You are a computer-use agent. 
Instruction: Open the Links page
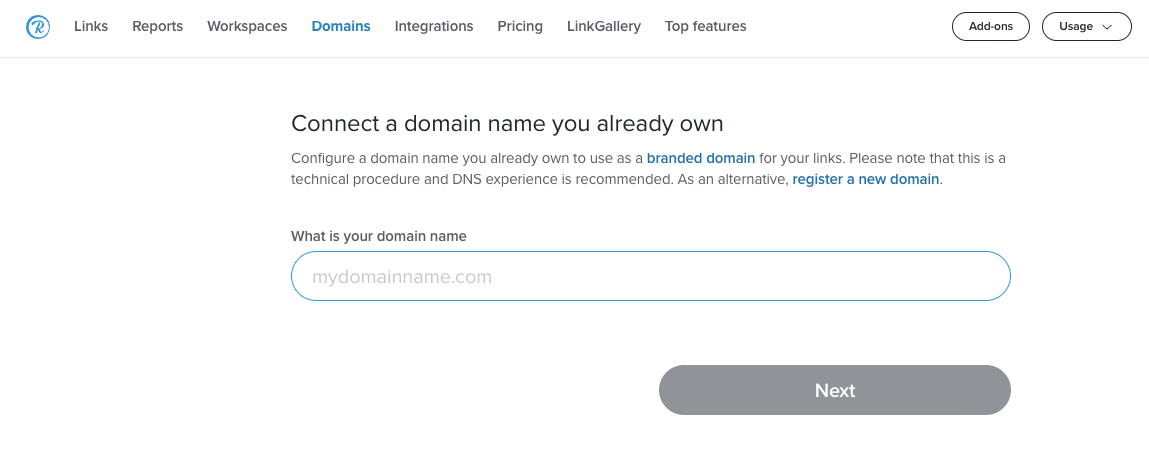pyautogui.click(x=91, y=26)
